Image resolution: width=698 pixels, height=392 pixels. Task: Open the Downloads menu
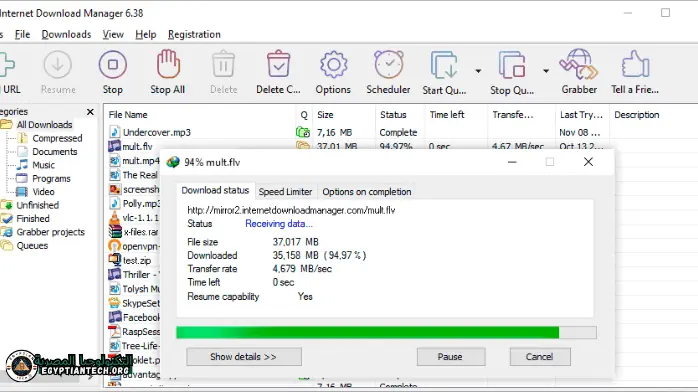[66, 34]
